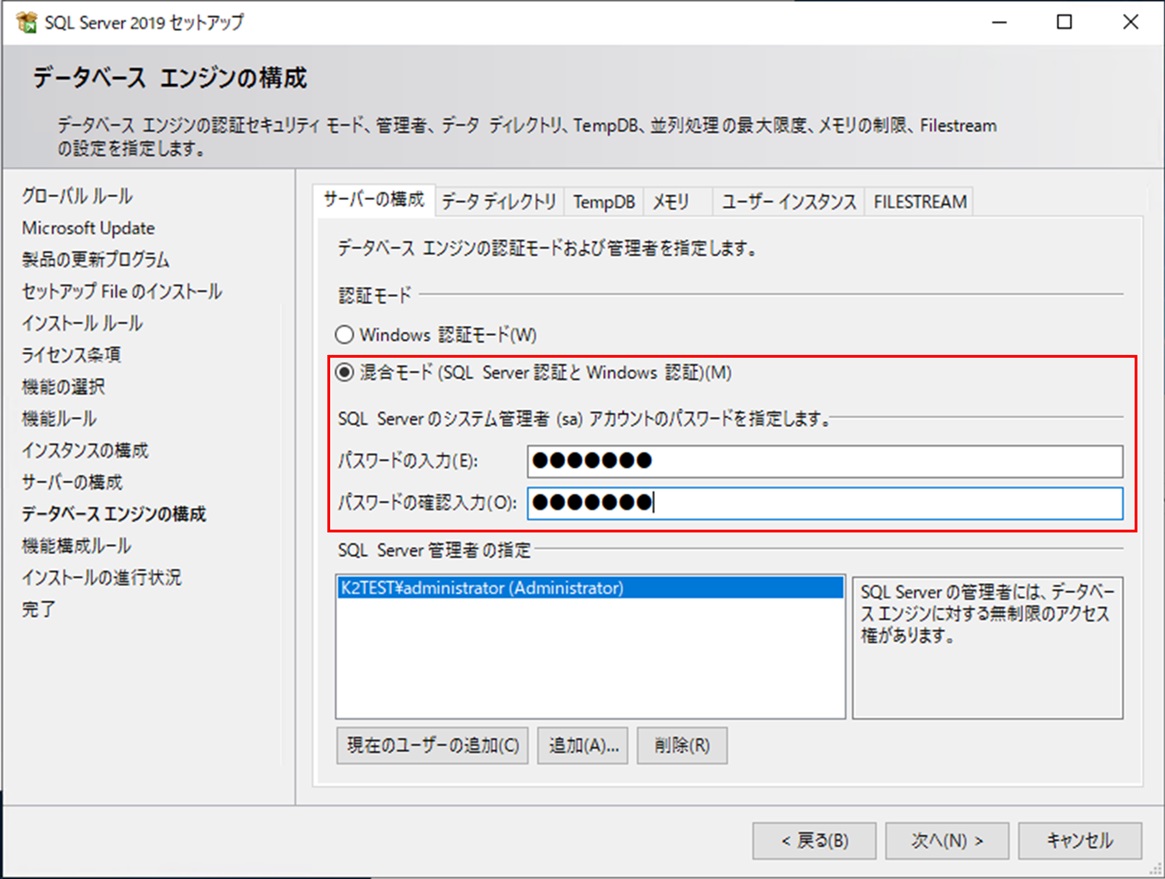
Task: Select 混合モード authentication radio button
Action: click(x=344, y=373)
